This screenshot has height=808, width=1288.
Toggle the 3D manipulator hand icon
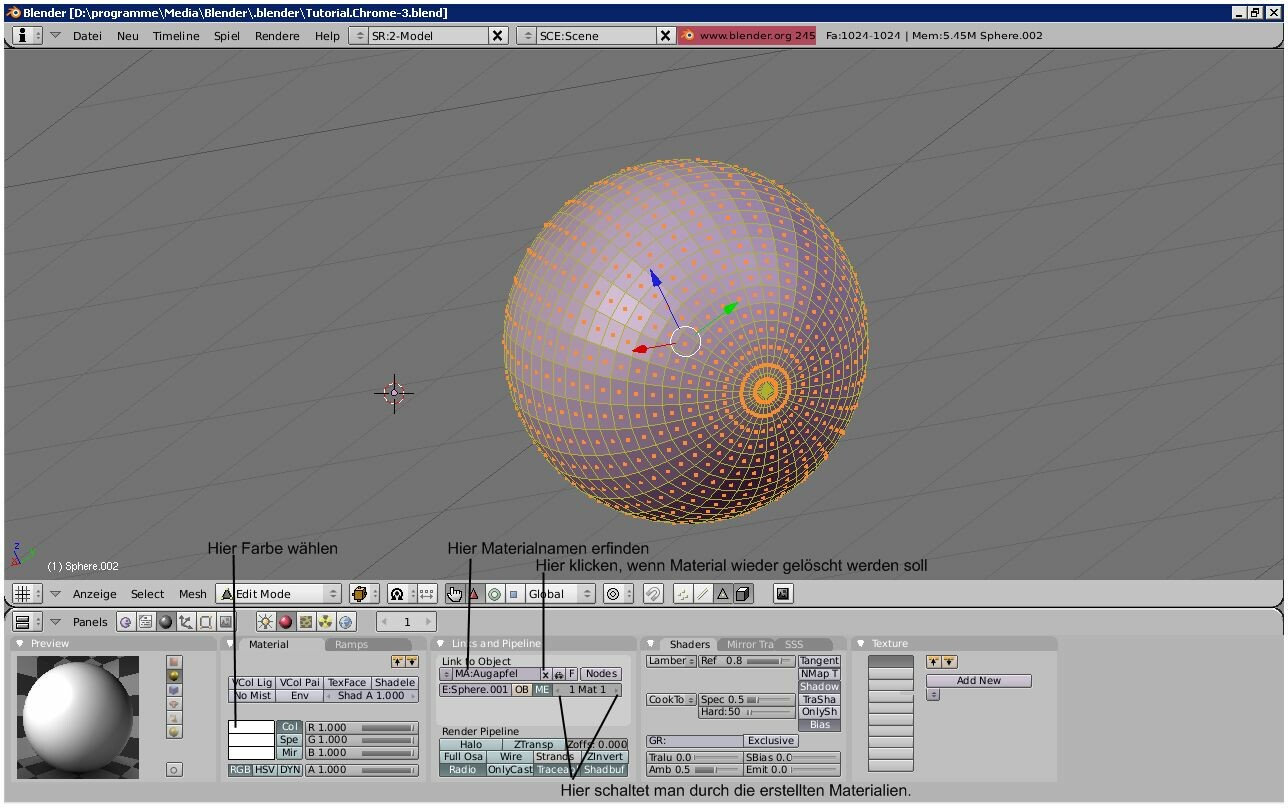click(455, 594)
